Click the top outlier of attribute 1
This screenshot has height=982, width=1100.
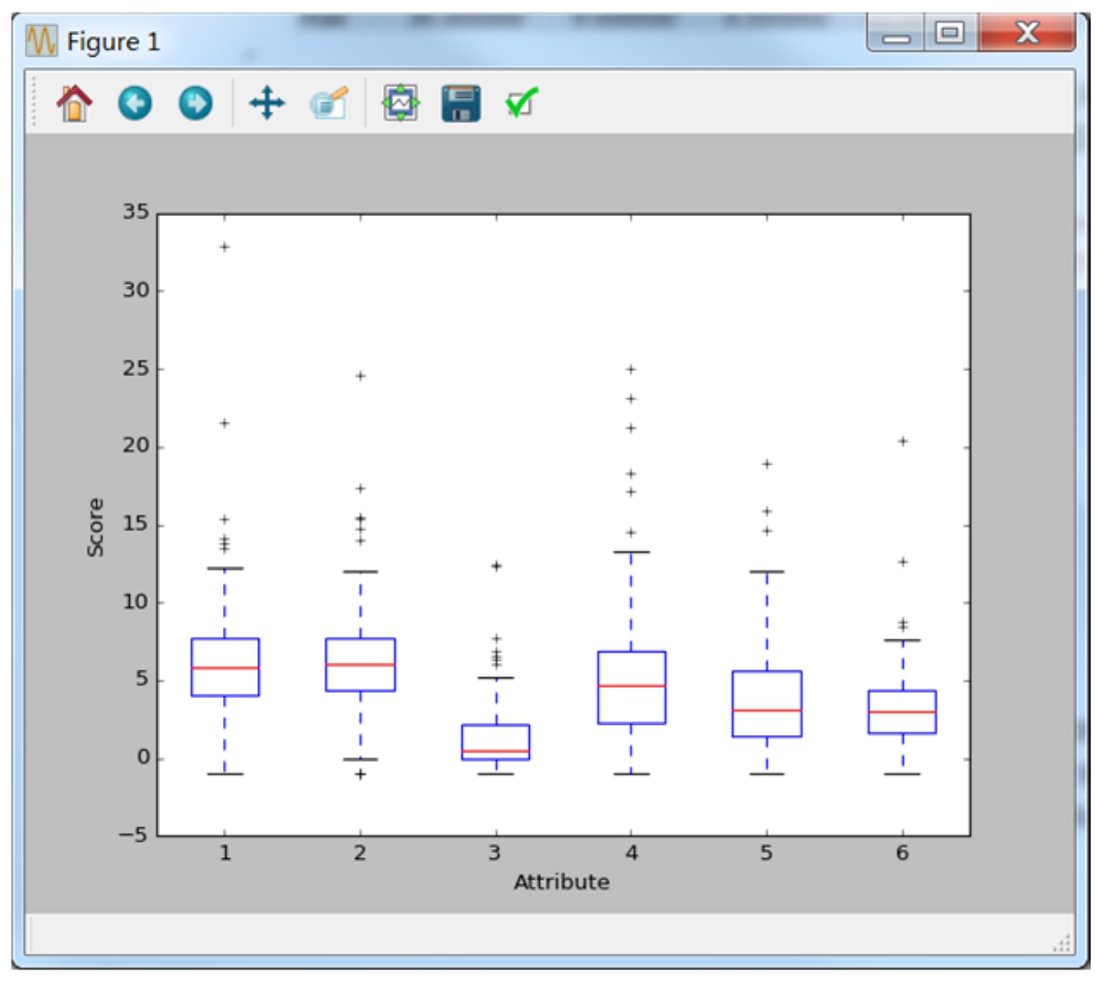pyautogui.click(x=224, y=247)
